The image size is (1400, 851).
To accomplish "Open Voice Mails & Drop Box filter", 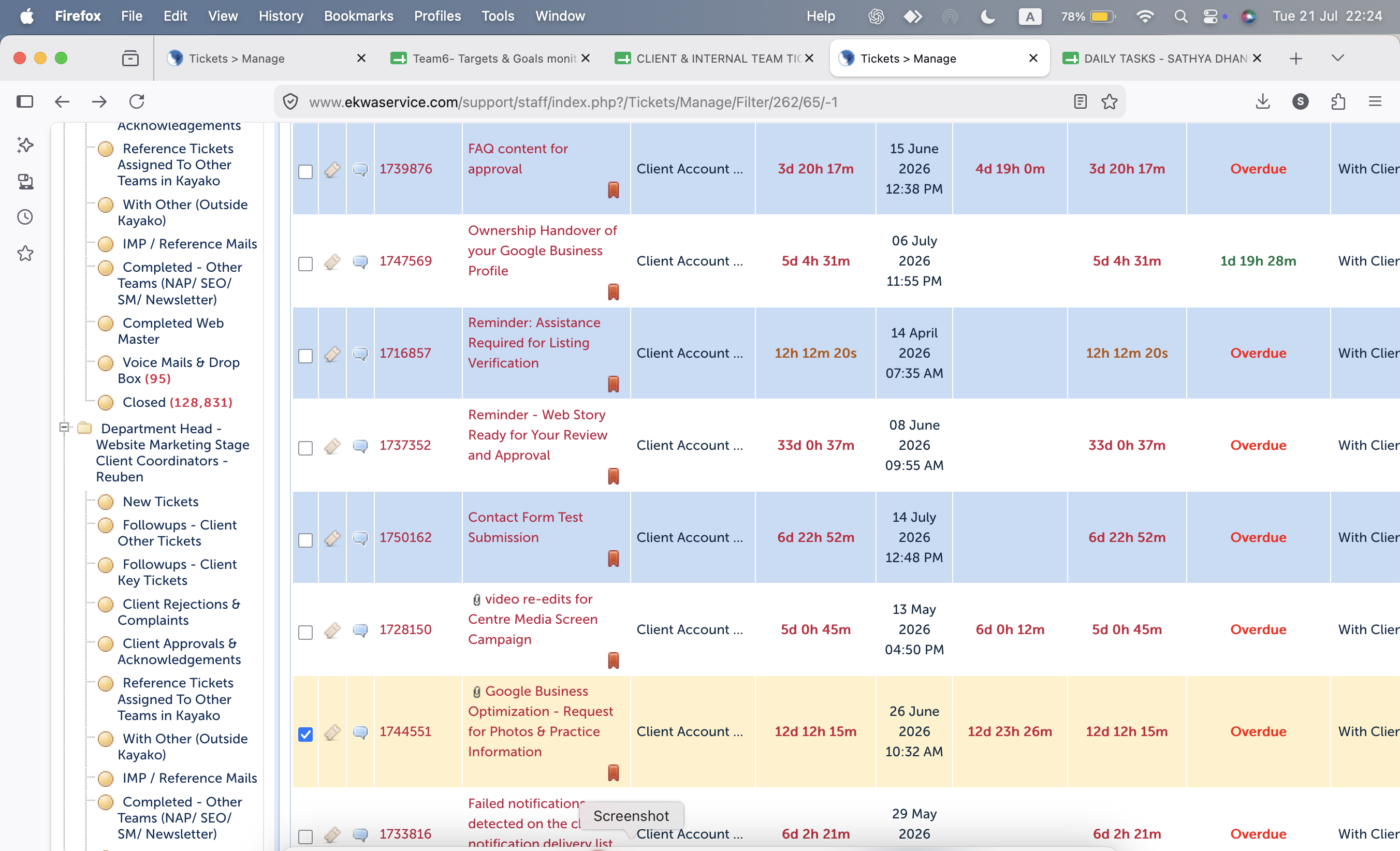I will tap(179, 371).
